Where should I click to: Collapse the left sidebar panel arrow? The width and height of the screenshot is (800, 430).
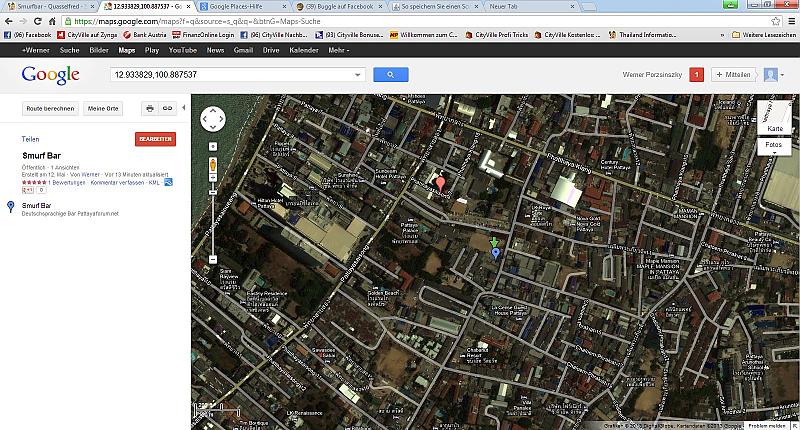tap(185, 107)
